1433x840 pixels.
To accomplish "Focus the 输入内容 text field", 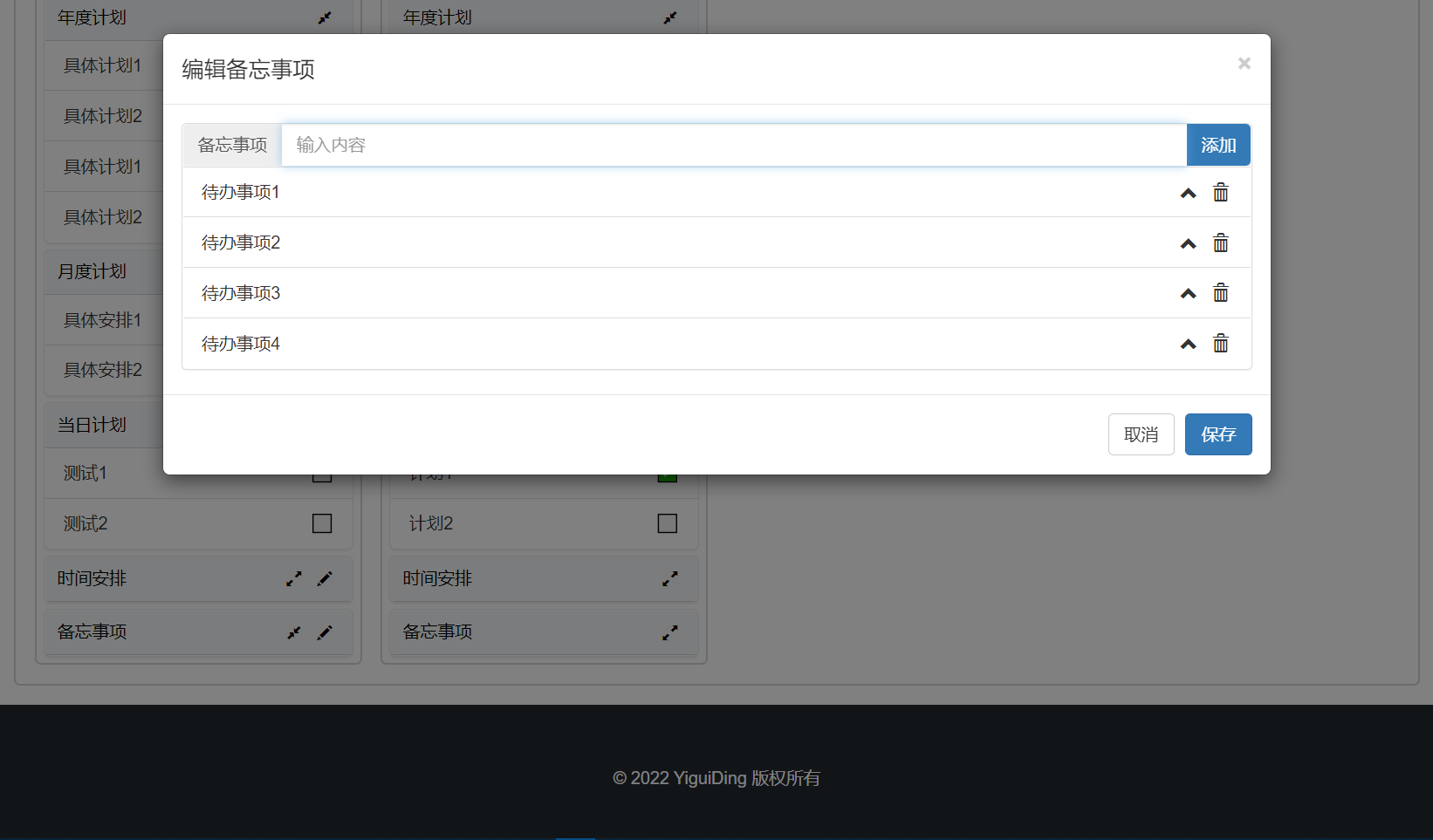I will coord(733,145).
